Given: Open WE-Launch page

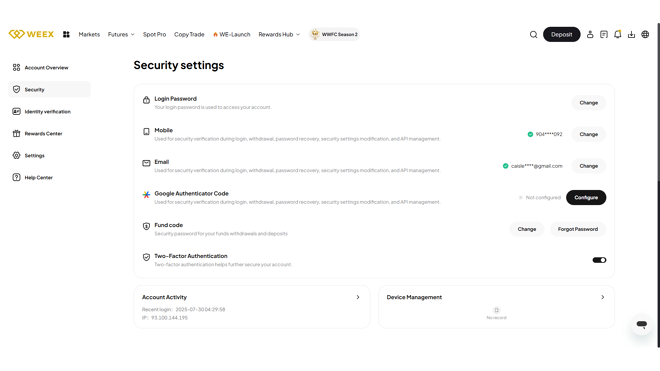Looking at the screenshot, I should point(232,35).
